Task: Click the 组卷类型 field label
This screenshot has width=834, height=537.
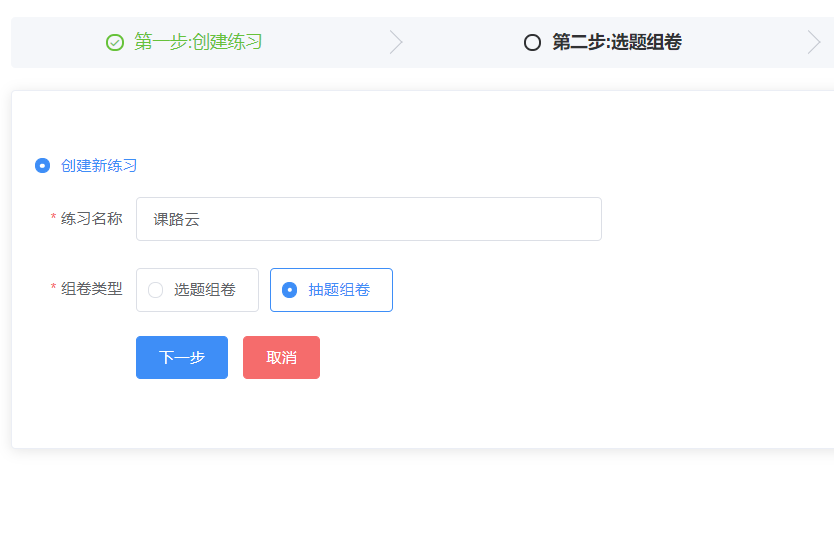Action: (91, 289)
